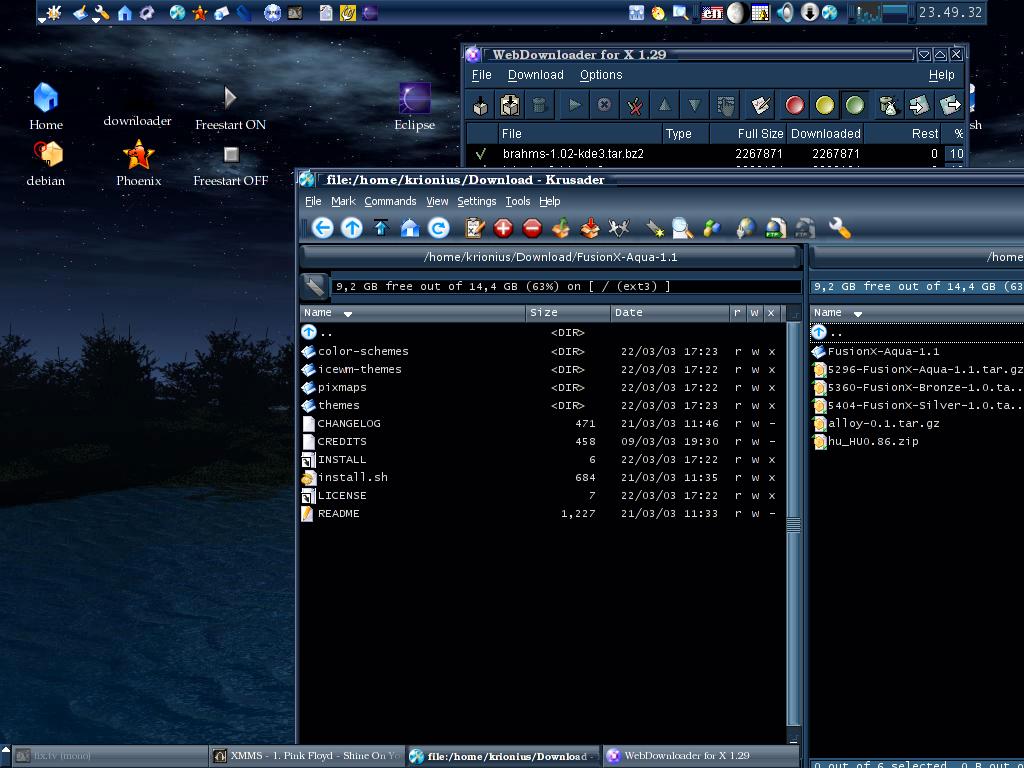Open Mark menu in Krusader
Image resolution: width=1024 pixels, height=768 pixels.
[343, 201]
